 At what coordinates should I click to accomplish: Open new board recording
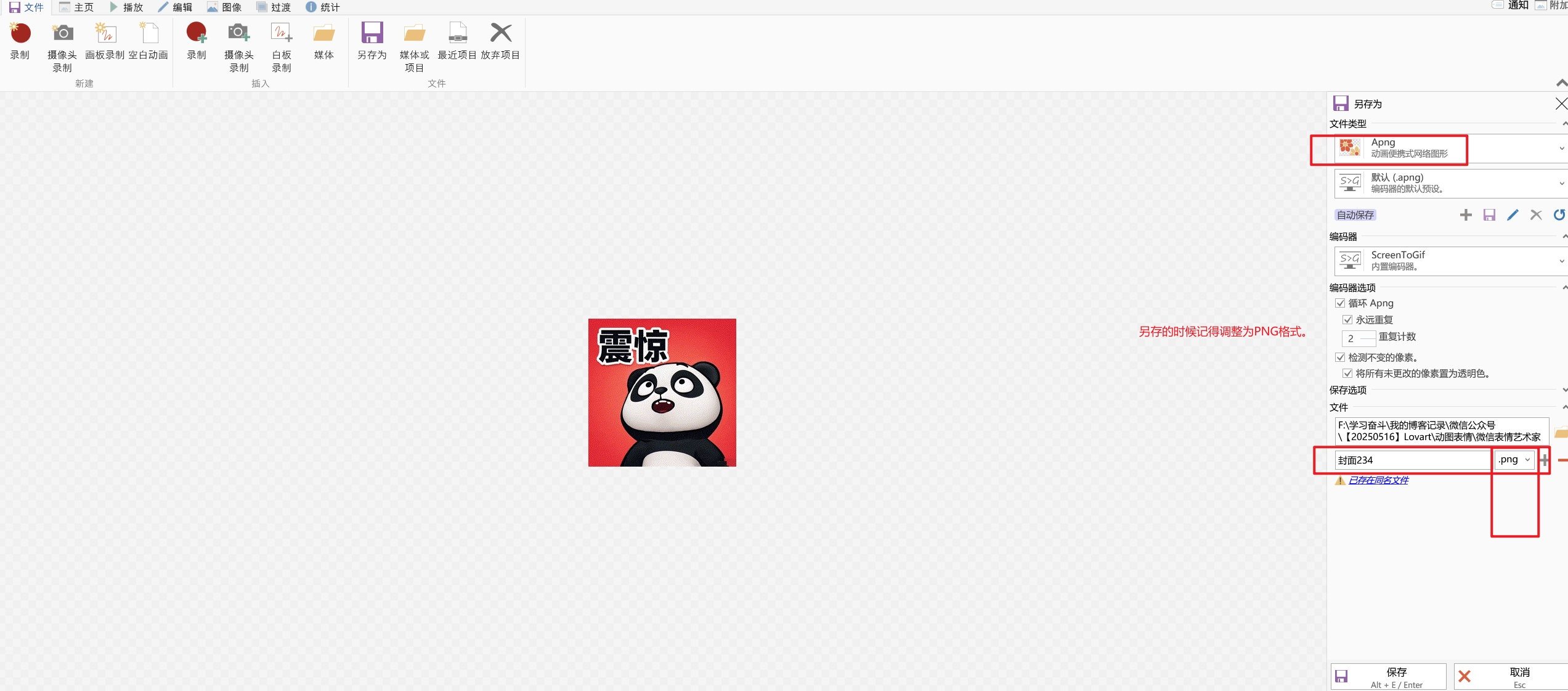(x=105, y=42)
